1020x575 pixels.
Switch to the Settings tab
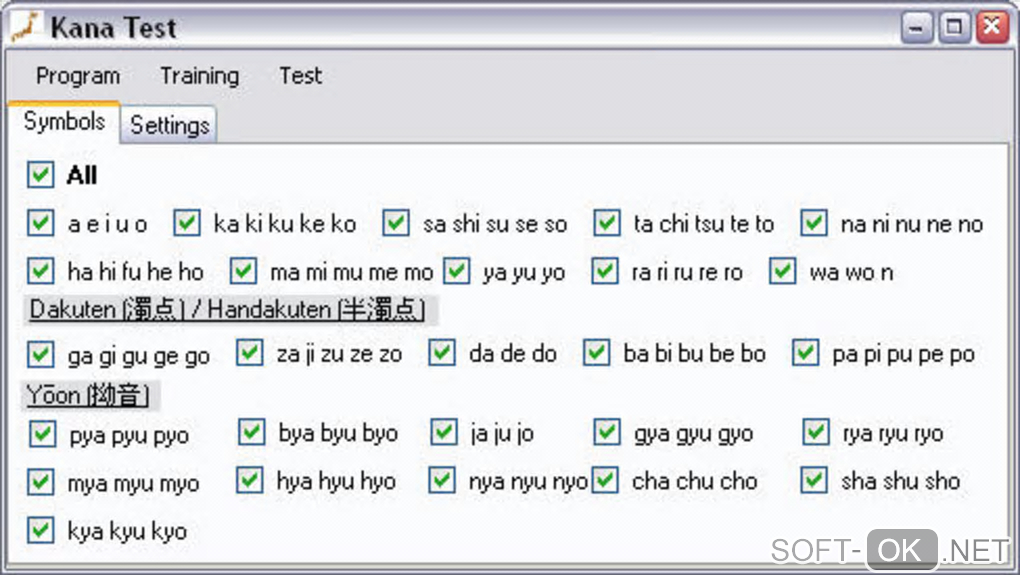click(x=170, y=126)
